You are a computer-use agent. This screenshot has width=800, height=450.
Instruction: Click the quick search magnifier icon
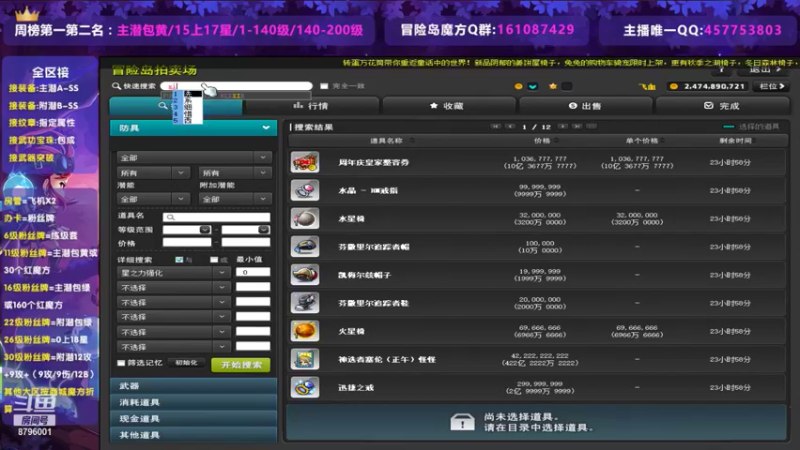click(116, 86)
